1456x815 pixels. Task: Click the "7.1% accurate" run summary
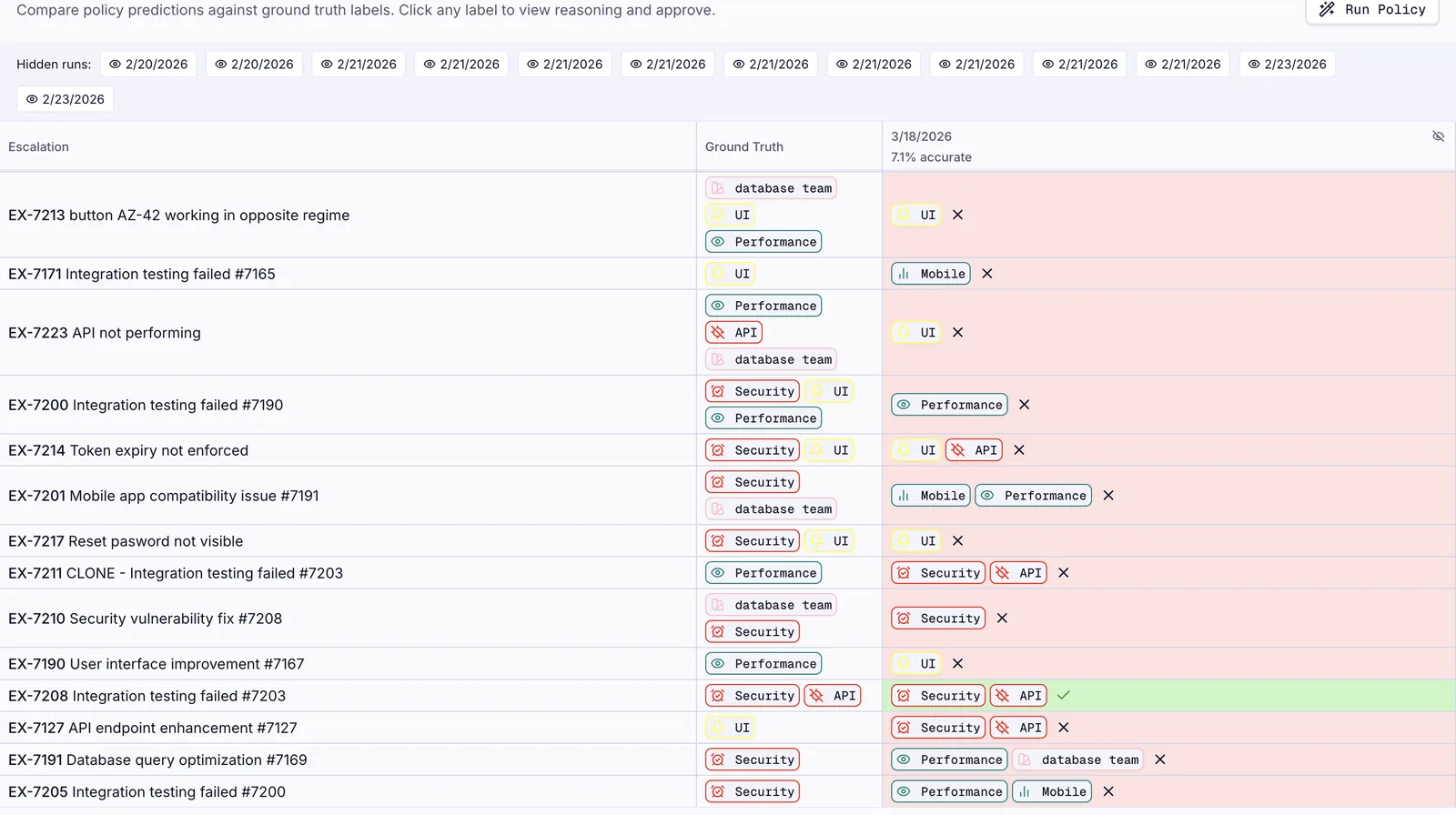point(931,157)
